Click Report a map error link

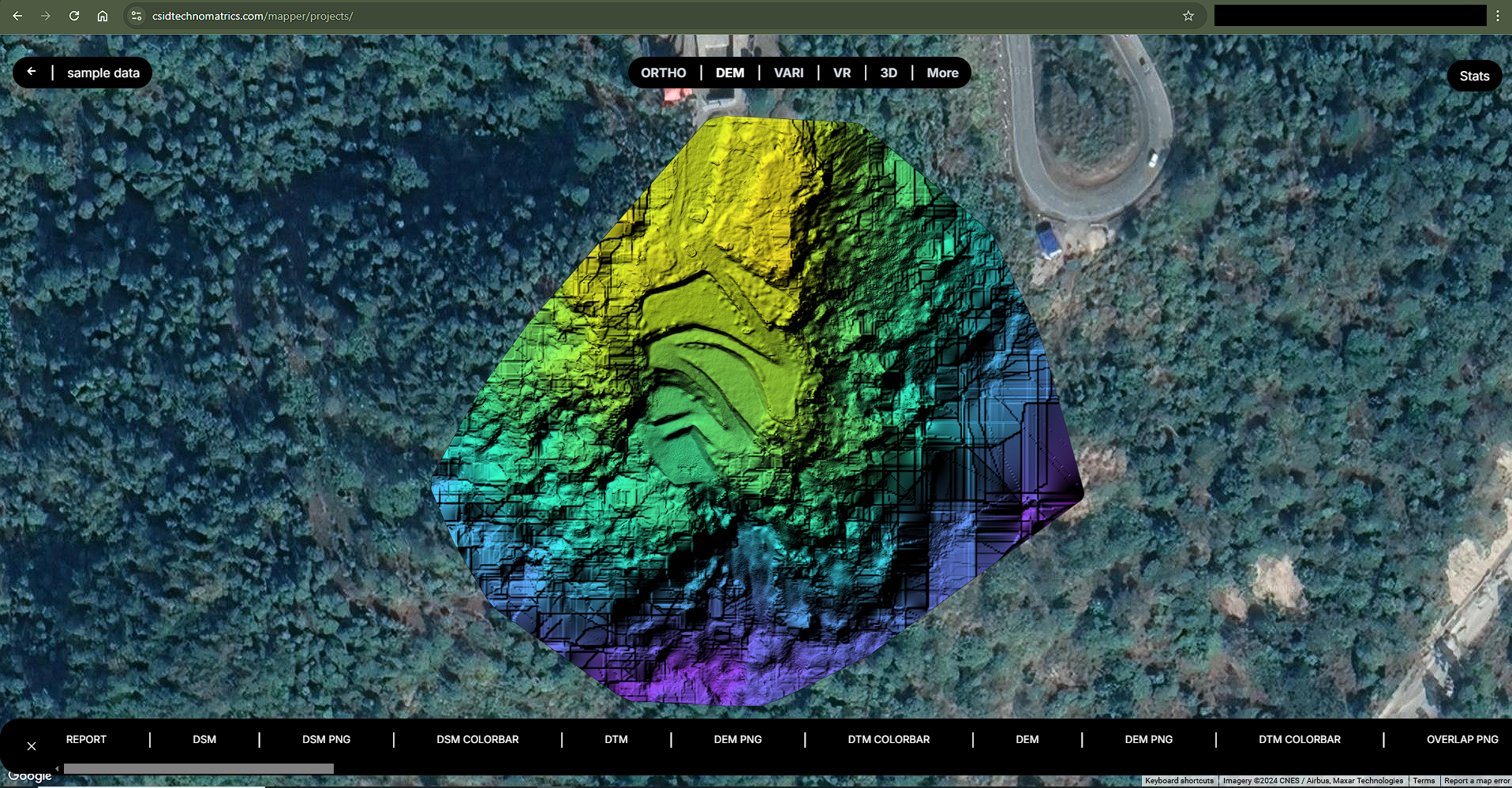[x=1476, y=781]
